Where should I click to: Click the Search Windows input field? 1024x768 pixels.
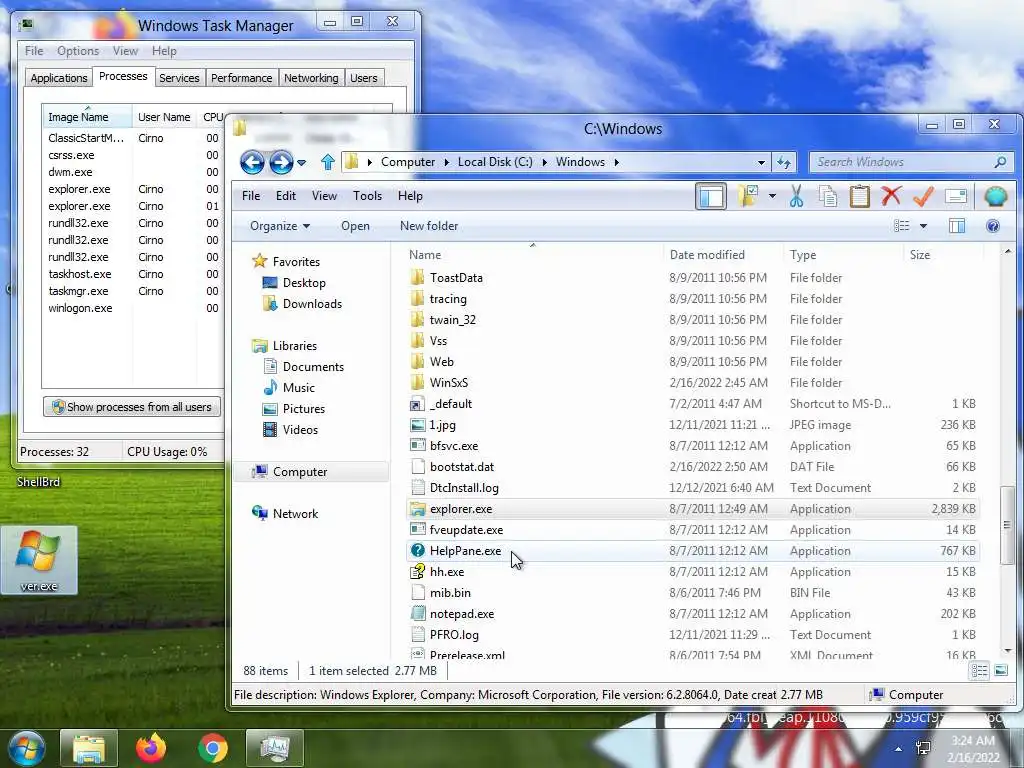click(x=912, y=162)
